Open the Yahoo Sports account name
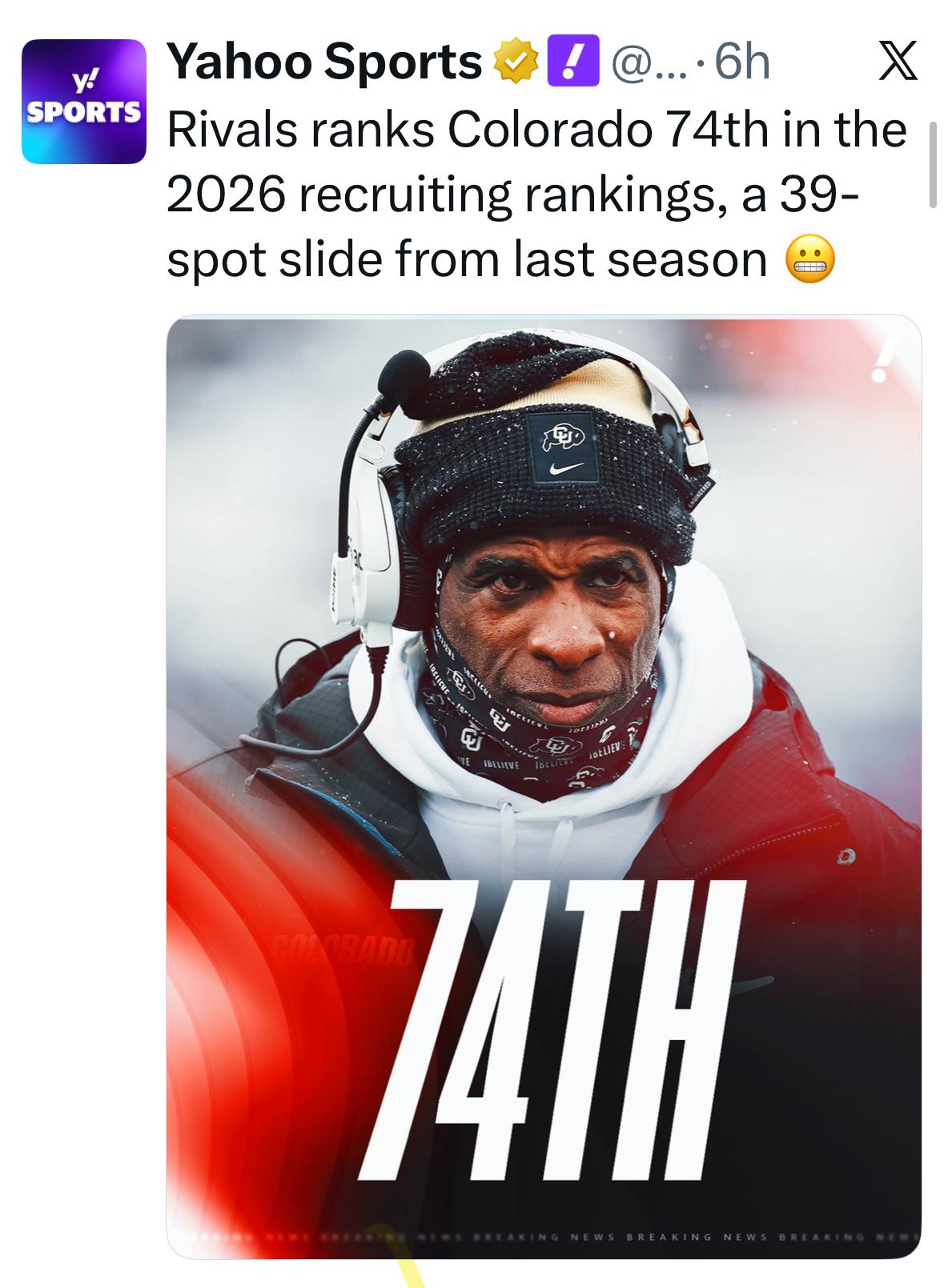944x1288 pixels. [x=324, y=64]
